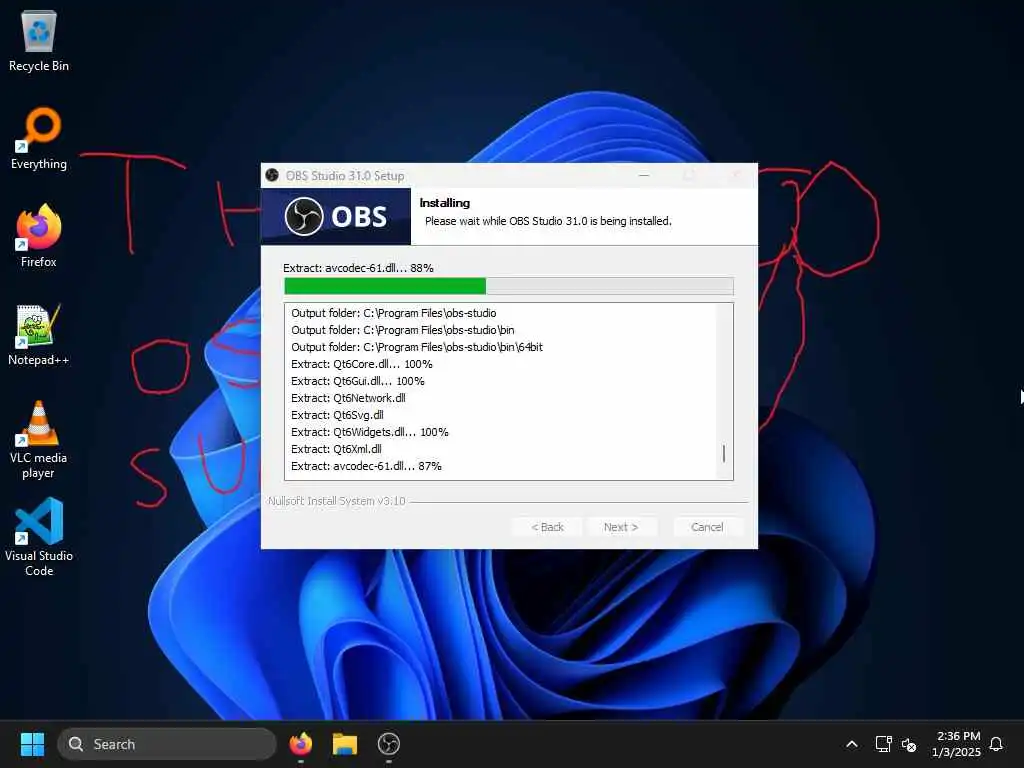Click the Cancel button in OBS Setup

click(x=707, y=527)
